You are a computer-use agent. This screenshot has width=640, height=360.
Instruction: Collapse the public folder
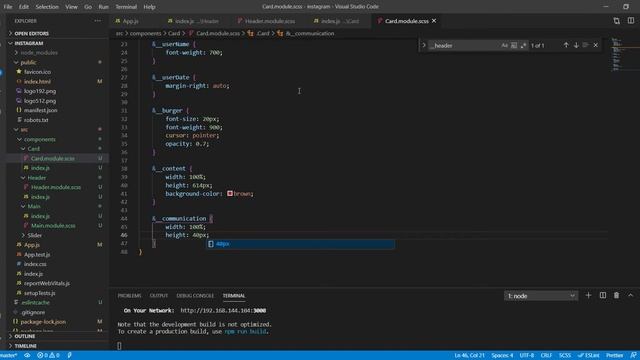28,62
